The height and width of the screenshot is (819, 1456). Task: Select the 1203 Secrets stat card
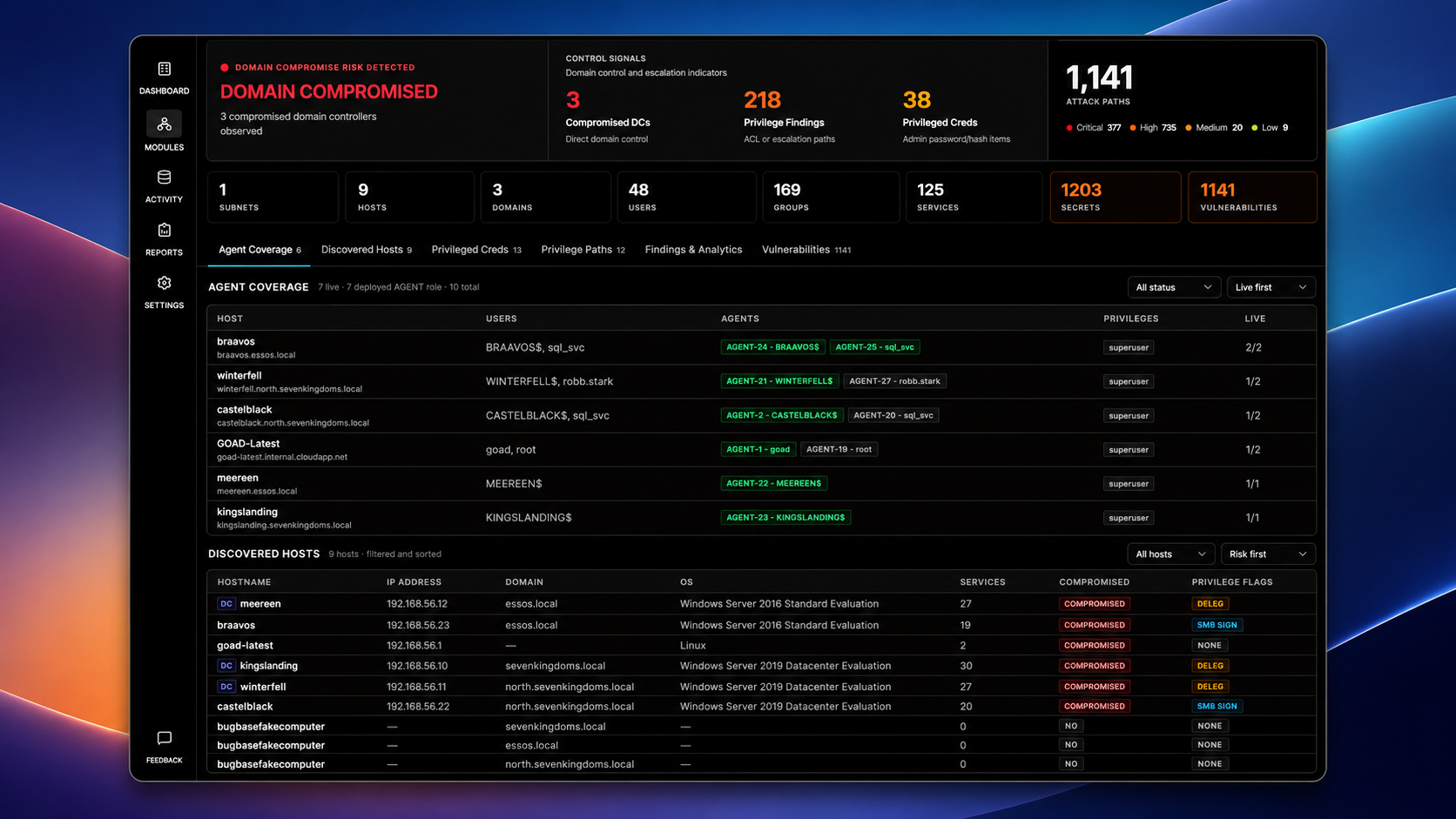tap(1115, 198)
